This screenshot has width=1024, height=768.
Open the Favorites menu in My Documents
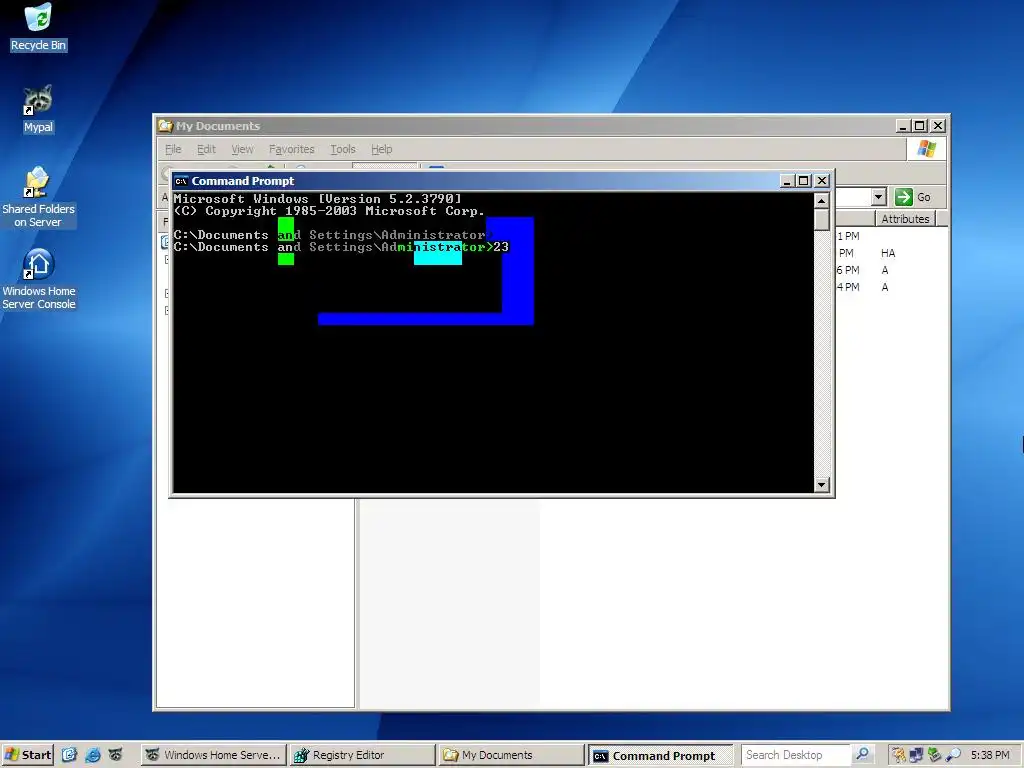(291, 150)
